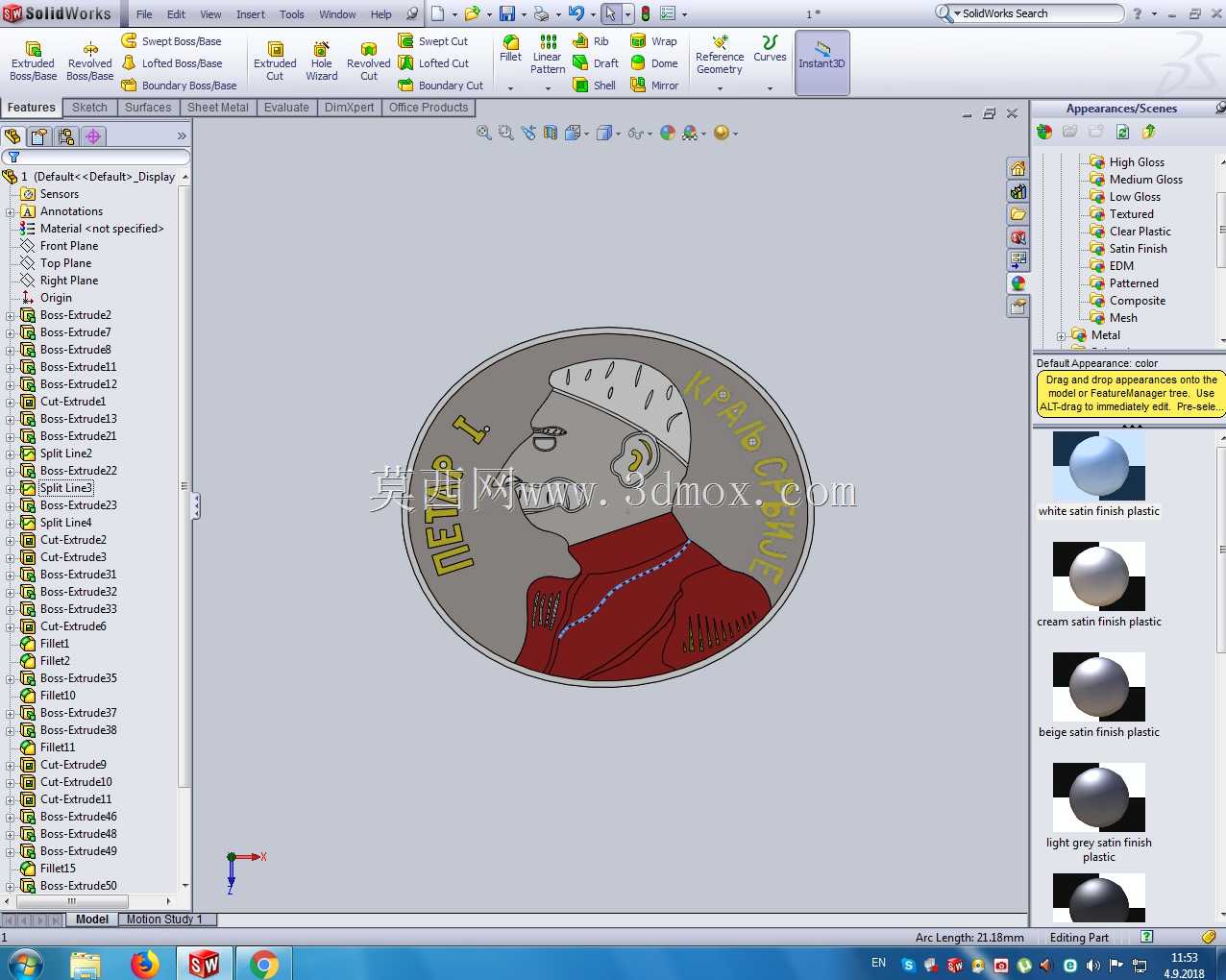Expand the feature tree panel chevron
The height and width of the screenshot is (980, 1226).
point(182,136)
